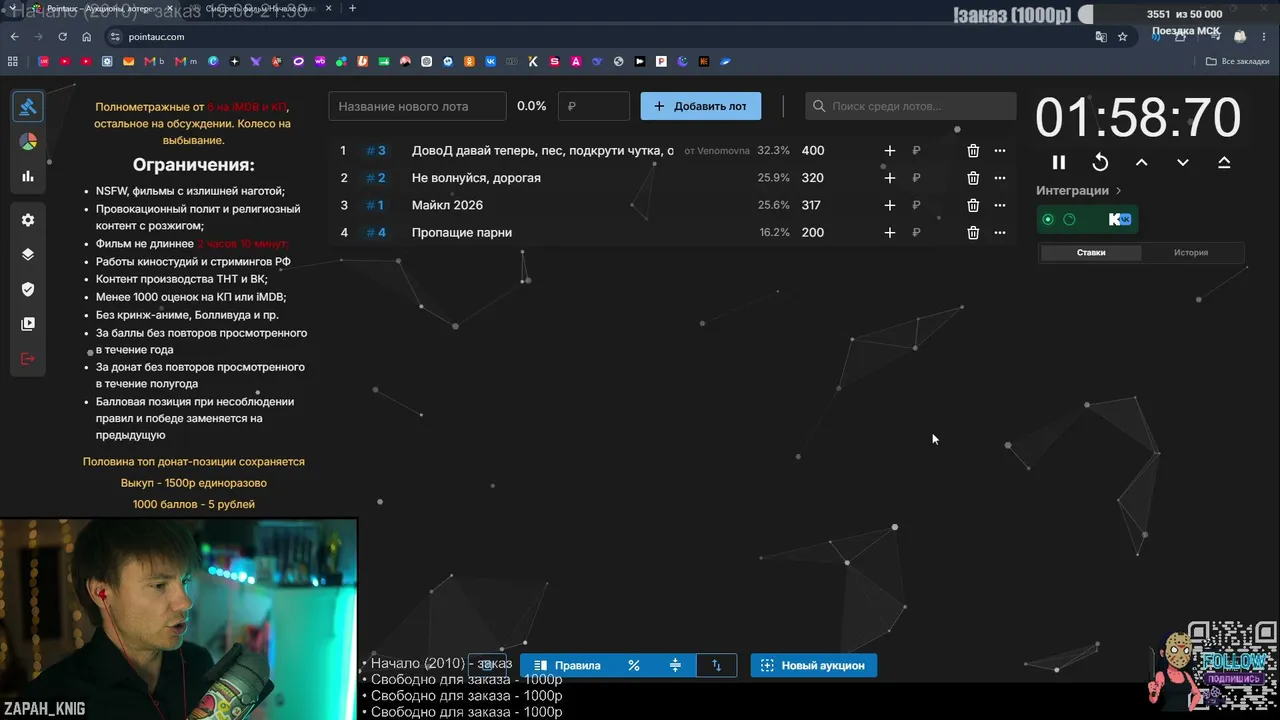Click the double-up timer boost icon
This screenshot has height=720, width=1280.
tap(1224, 163)
